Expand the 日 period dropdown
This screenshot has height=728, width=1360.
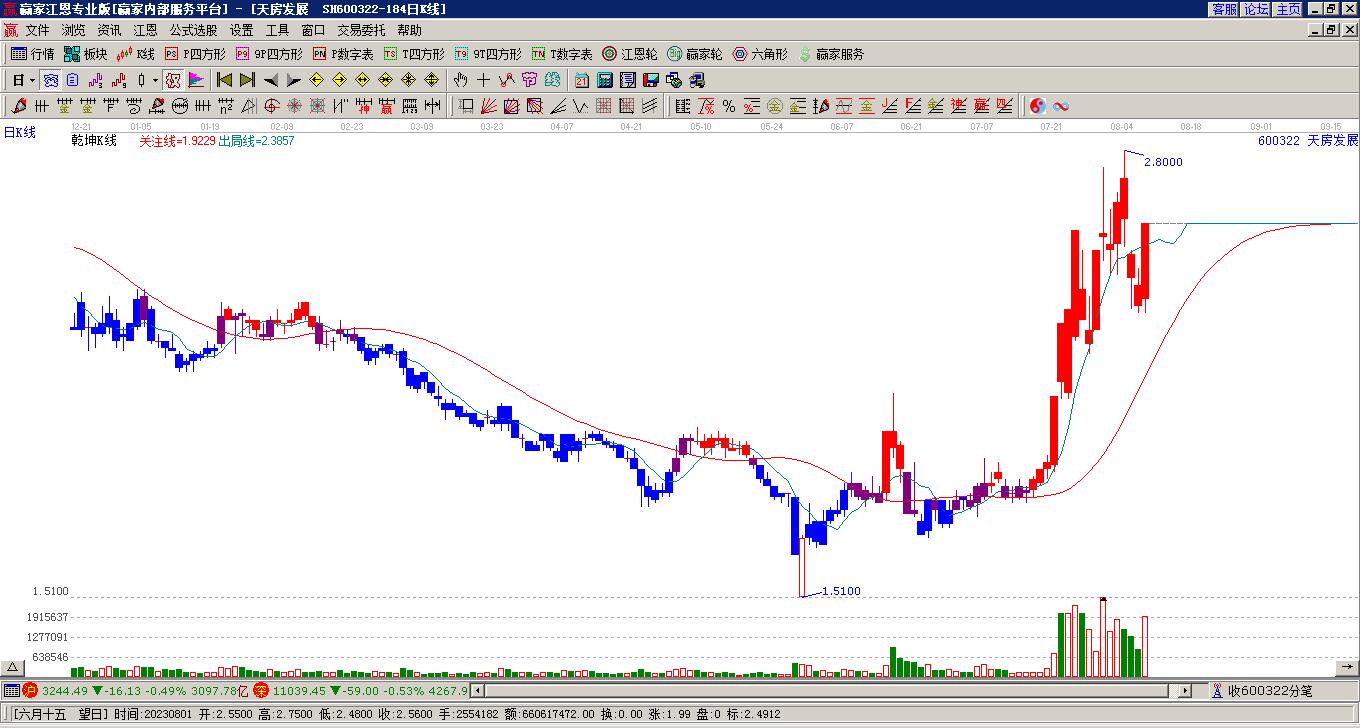33,80
